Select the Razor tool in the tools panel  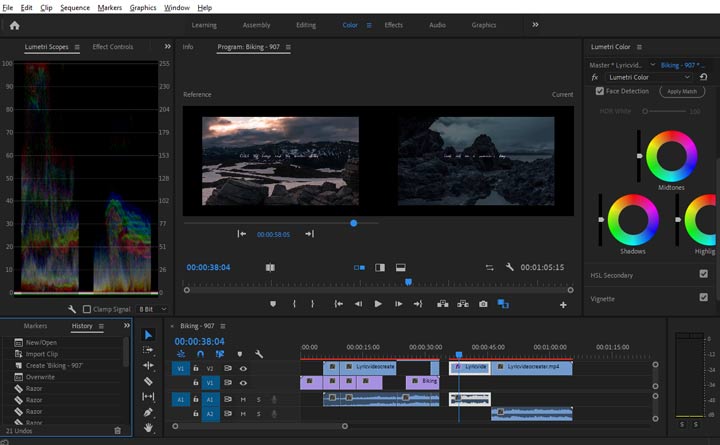(148, 381)
